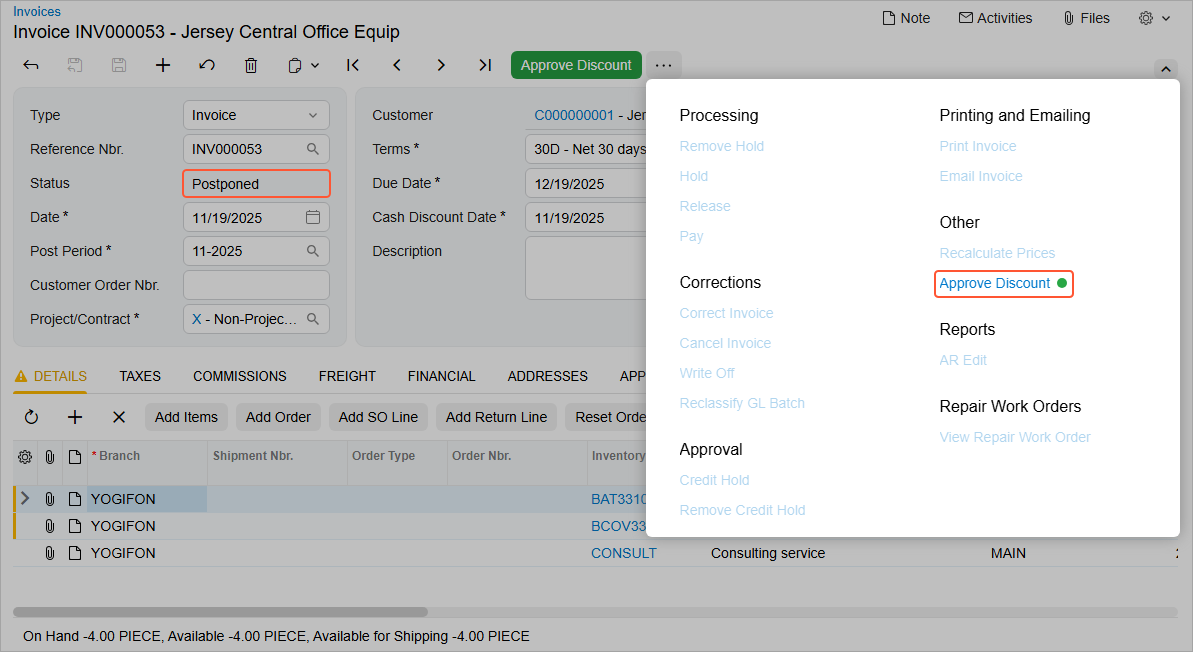Image resolution: width=1193 pixels, height=652 pixels.
Task: Expand the first YOGIFON row
Action: click(25, 498)
